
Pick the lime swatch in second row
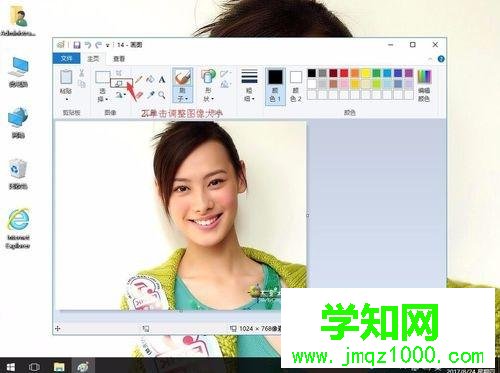tap(376, 84)
